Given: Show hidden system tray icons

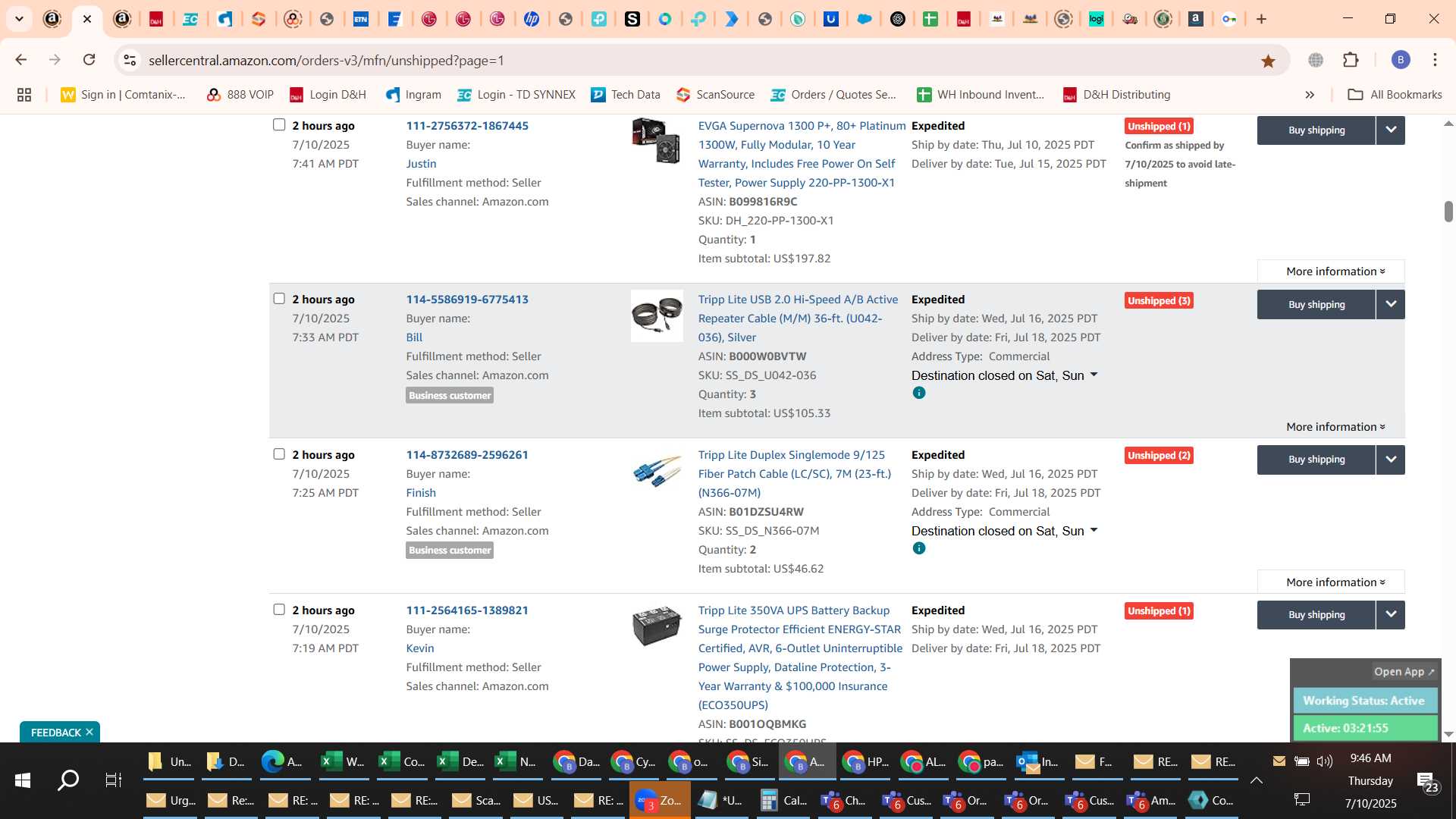Looking at the screenshot, I should 1257,780.
